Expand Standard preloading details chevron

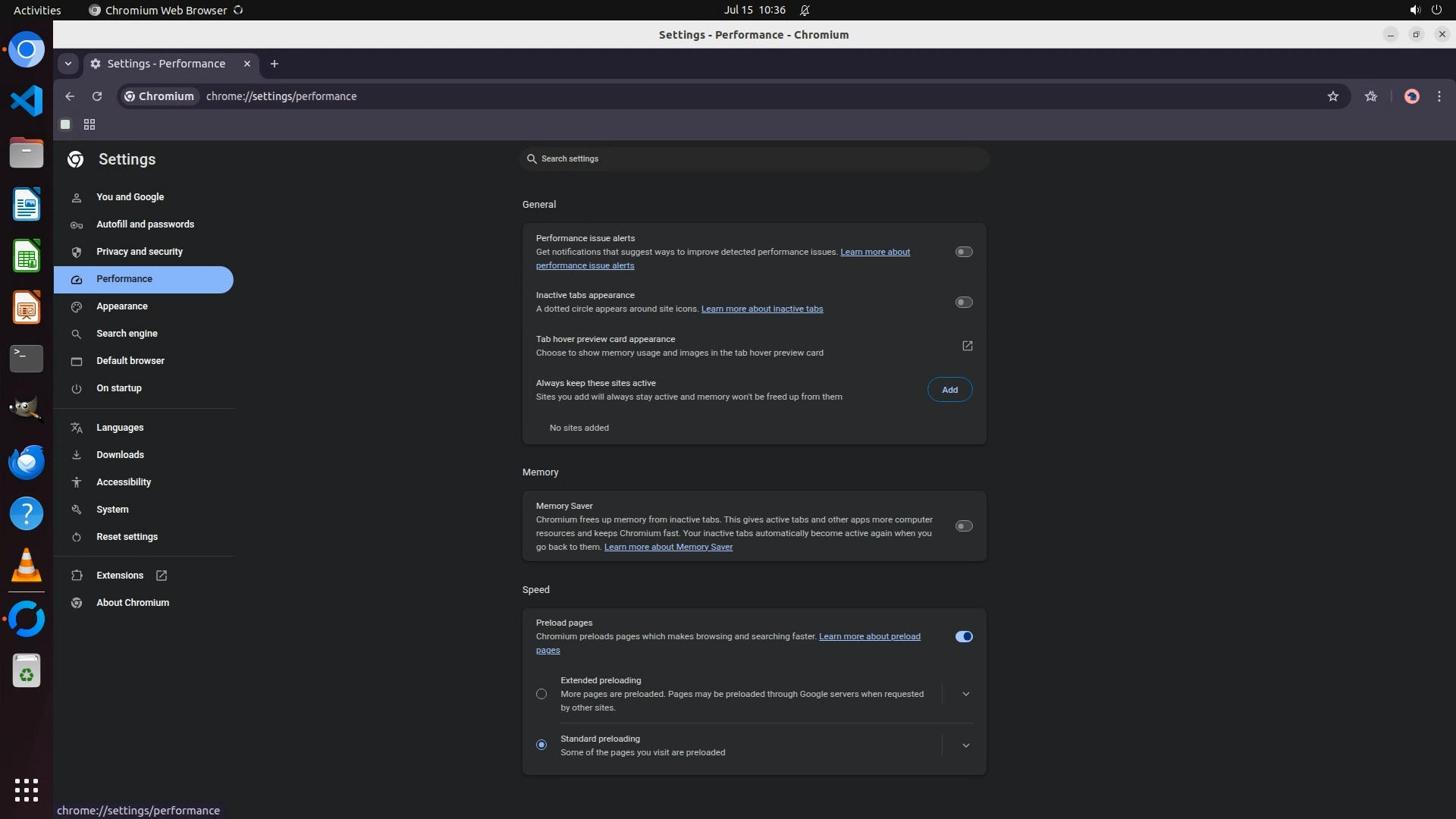pyautogui.click(x=965, y=745)
